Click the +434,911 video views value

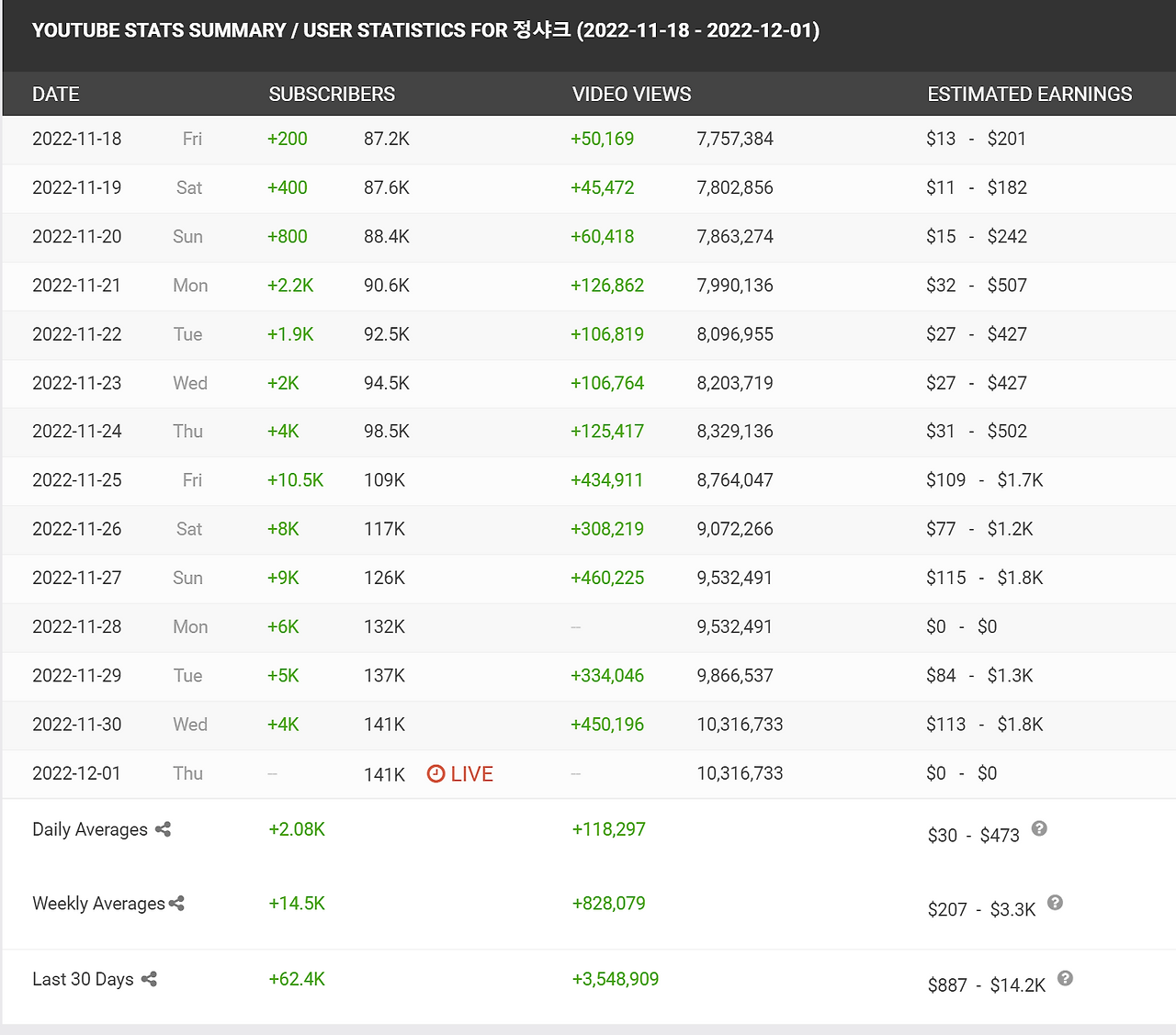[x=607, y=480]
